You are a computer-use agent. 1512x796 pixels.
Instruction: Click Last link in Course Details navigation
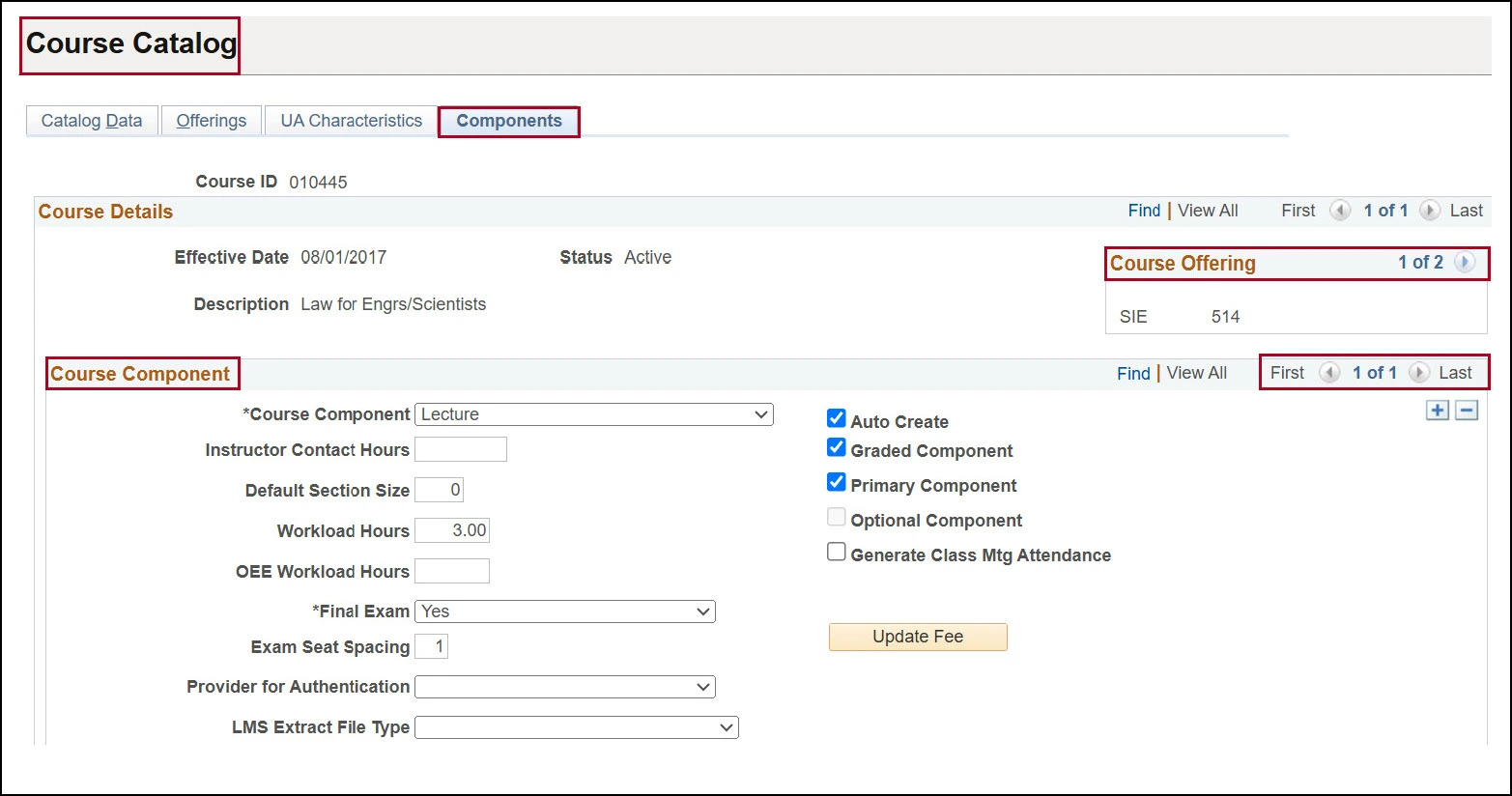point(1467,211)
